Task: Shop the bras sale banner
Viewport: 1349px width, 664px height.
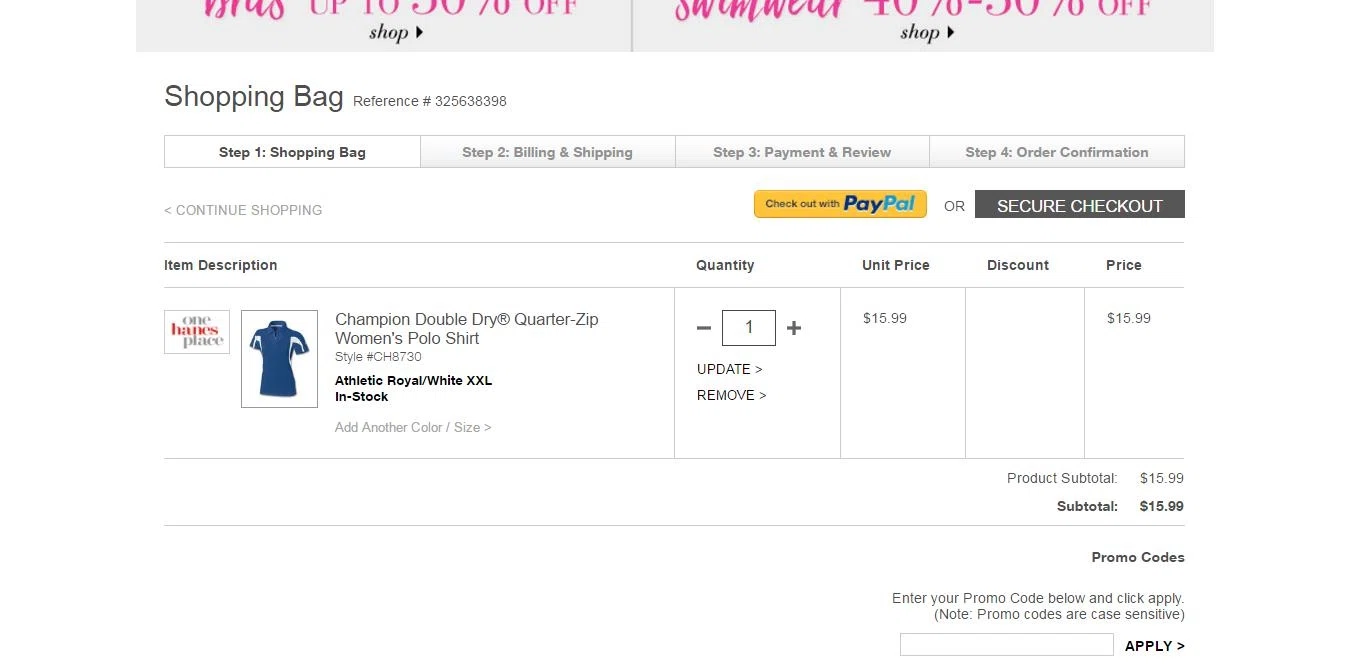Action: click(384, 25)
